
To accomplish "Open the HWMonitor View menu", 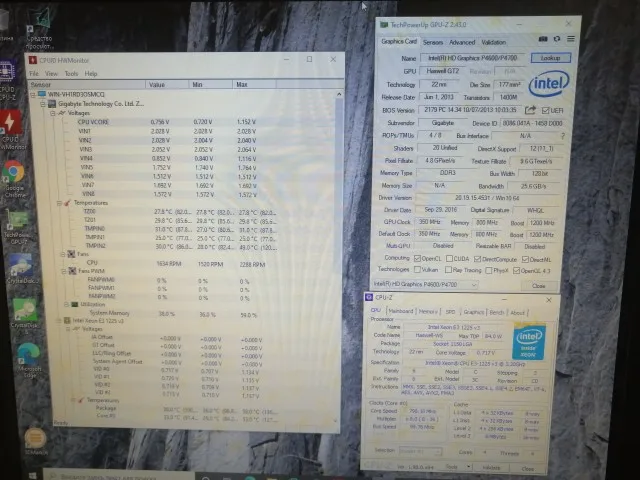I will (51, 74).
